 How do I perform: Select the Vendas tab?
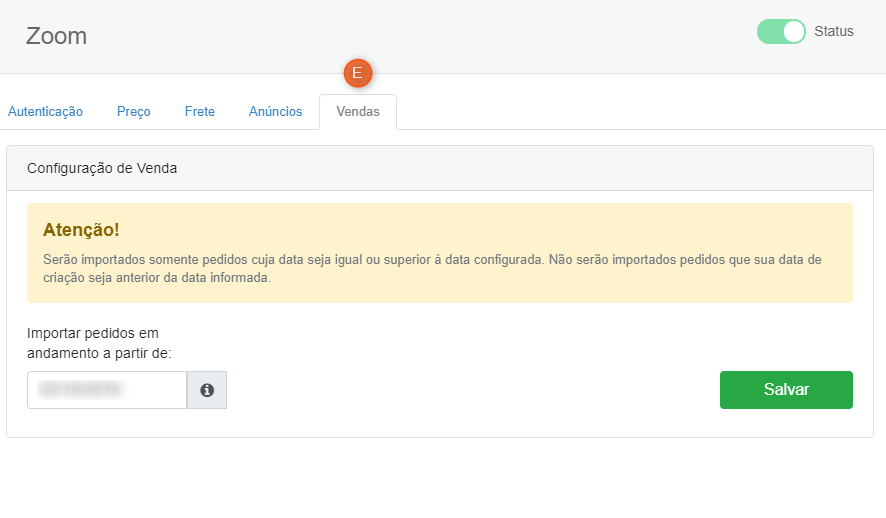tap(358, 112)
